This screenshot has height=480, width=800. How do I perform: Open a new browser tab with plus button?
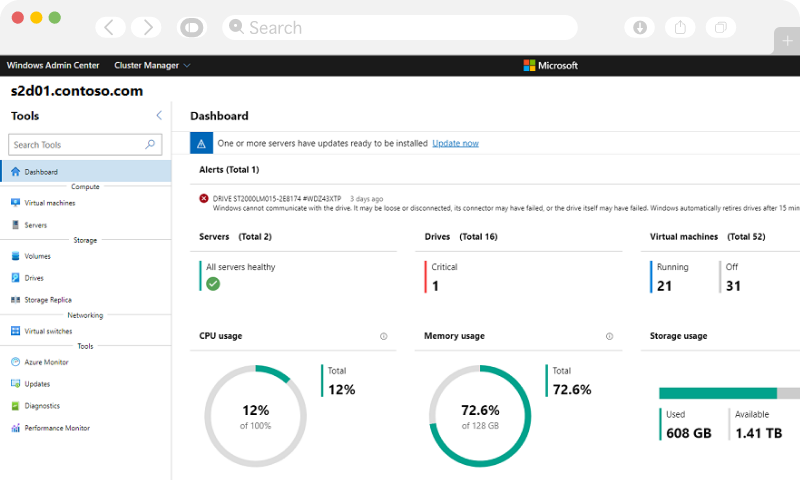pyautogui.click(x=787, y=41)
